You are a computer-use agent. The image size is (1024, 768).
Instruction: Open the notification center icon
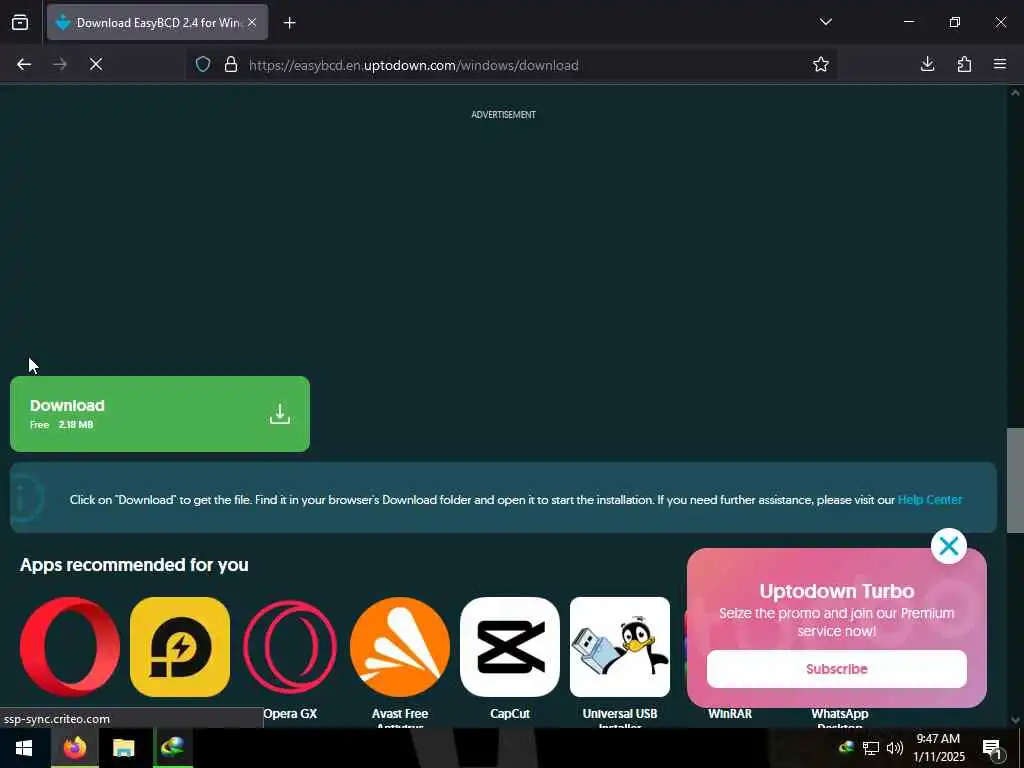[x=992, y=748]
